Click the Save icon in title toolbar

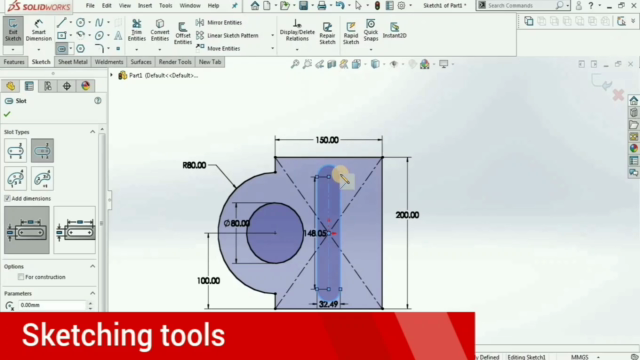pos(303,5)
